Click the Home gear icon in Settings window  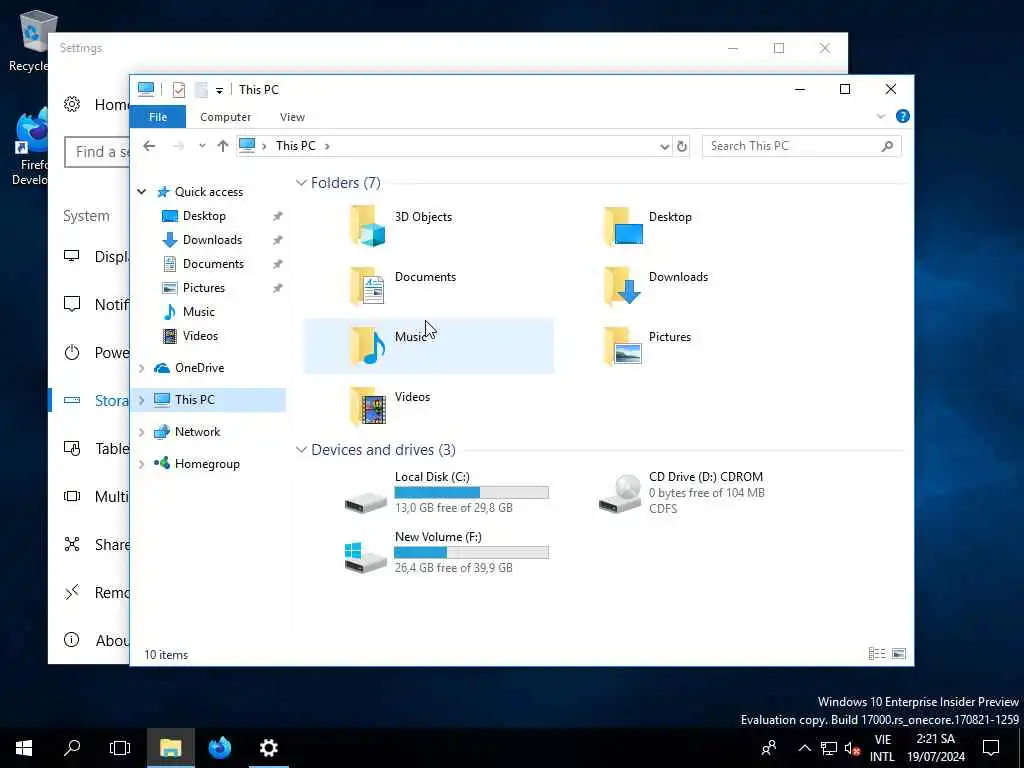72,104
